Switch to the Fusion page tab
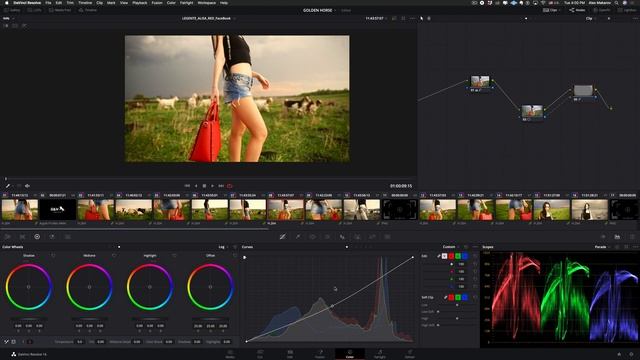The width and height of the screenshot is (640, 360). pyautogui.click(x=320, y=354)
